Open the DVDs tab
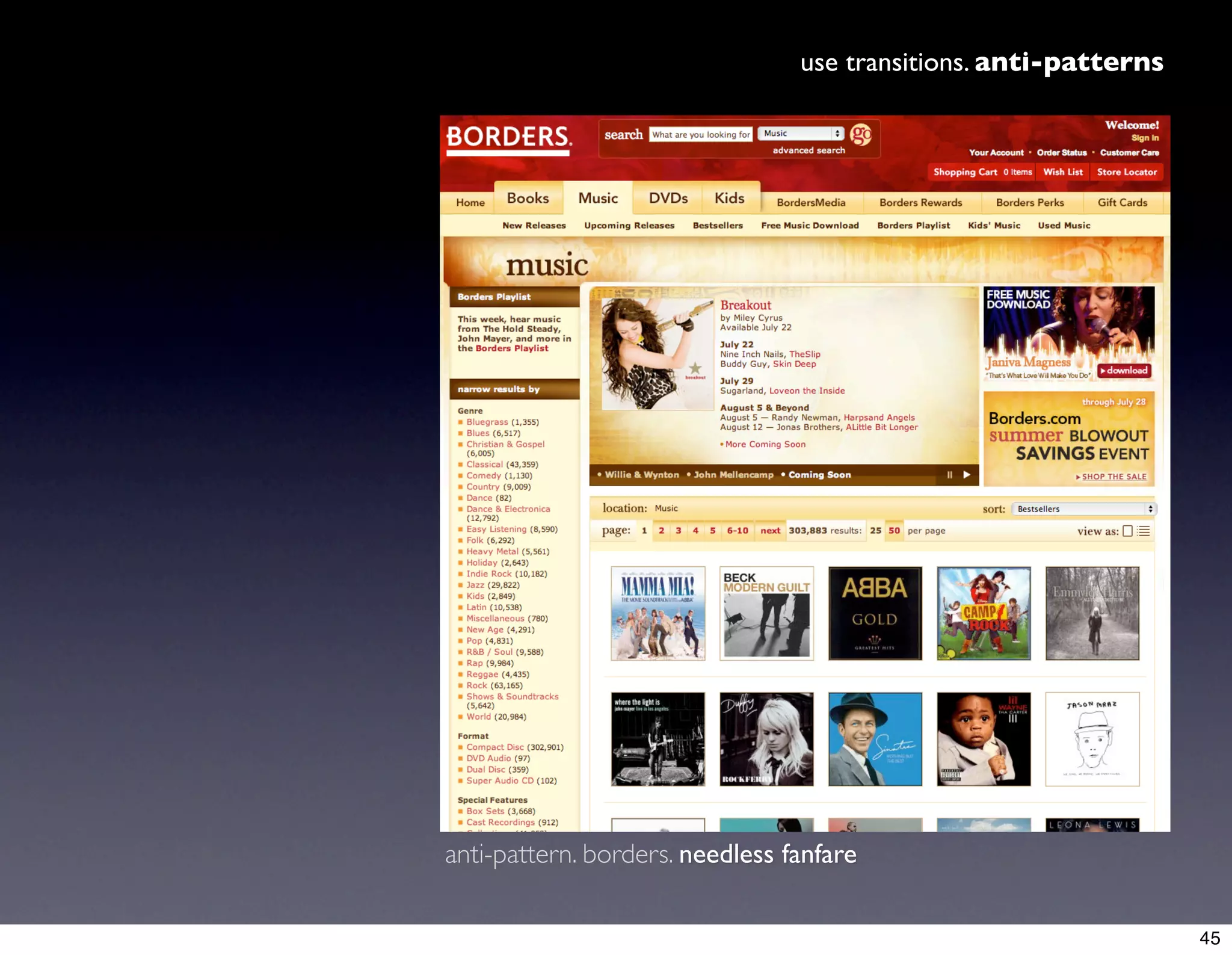 (x=668, y=198)
